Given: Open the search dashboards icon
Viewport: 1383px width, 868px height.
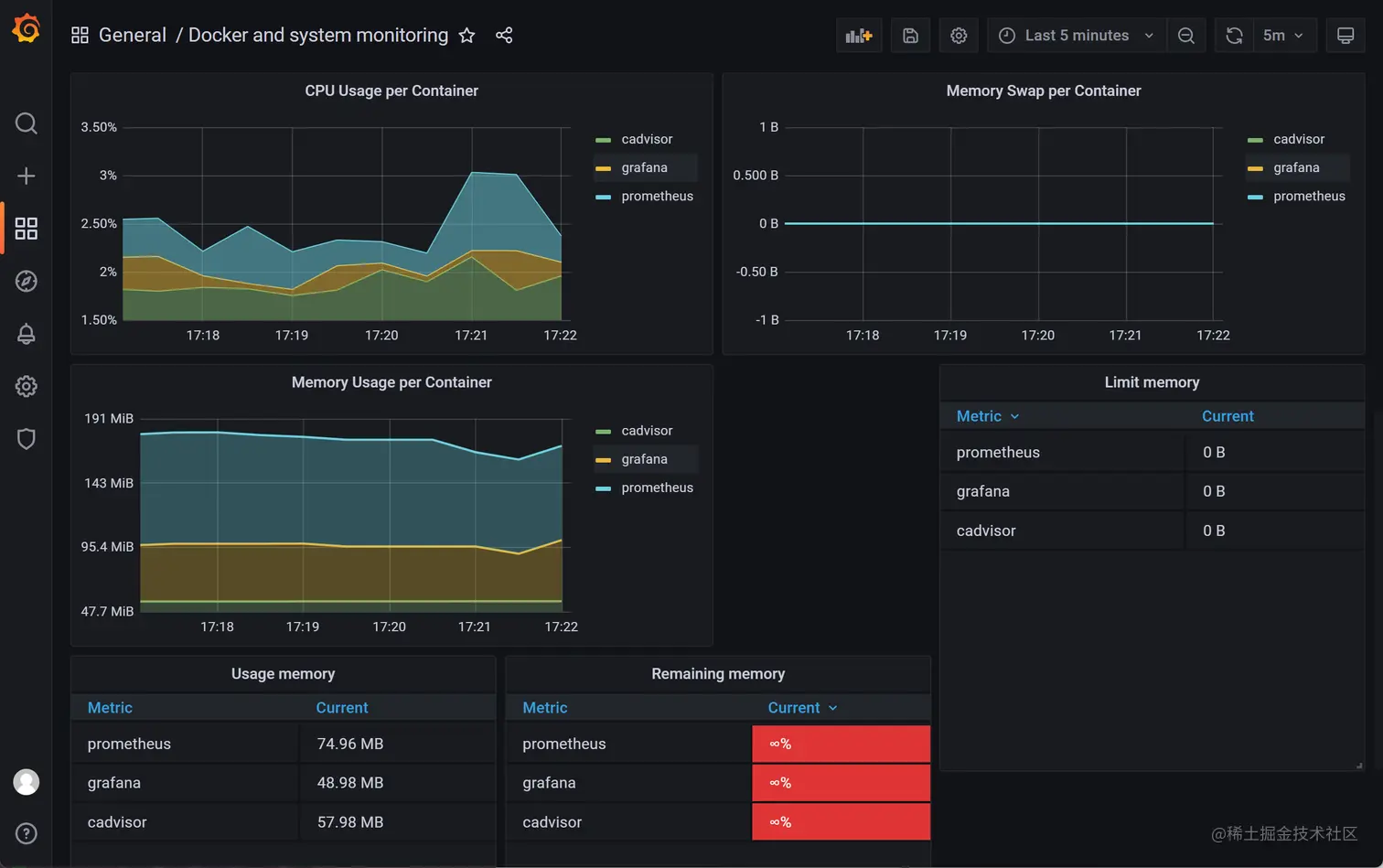Looking at the screenshot, I should pyautogui.click(x=27, y=123).
